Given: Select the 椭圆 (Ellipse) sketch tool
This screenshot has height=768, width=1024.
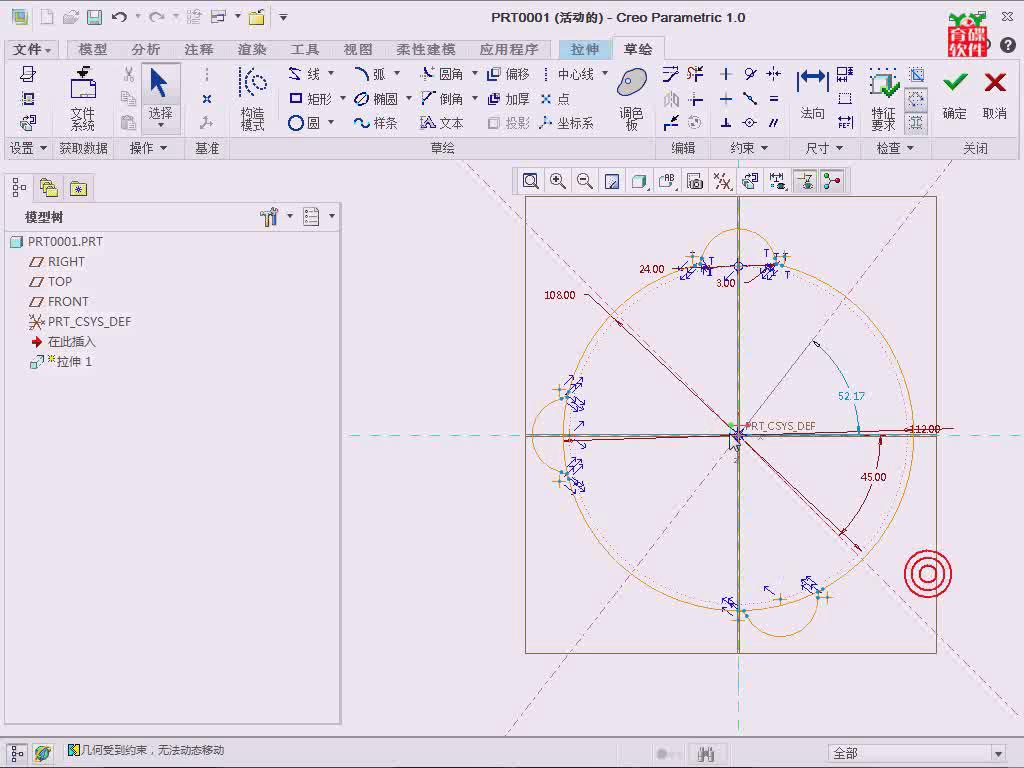Looking at the screenshot, I should pyautogui.click(x=376, y=99).
